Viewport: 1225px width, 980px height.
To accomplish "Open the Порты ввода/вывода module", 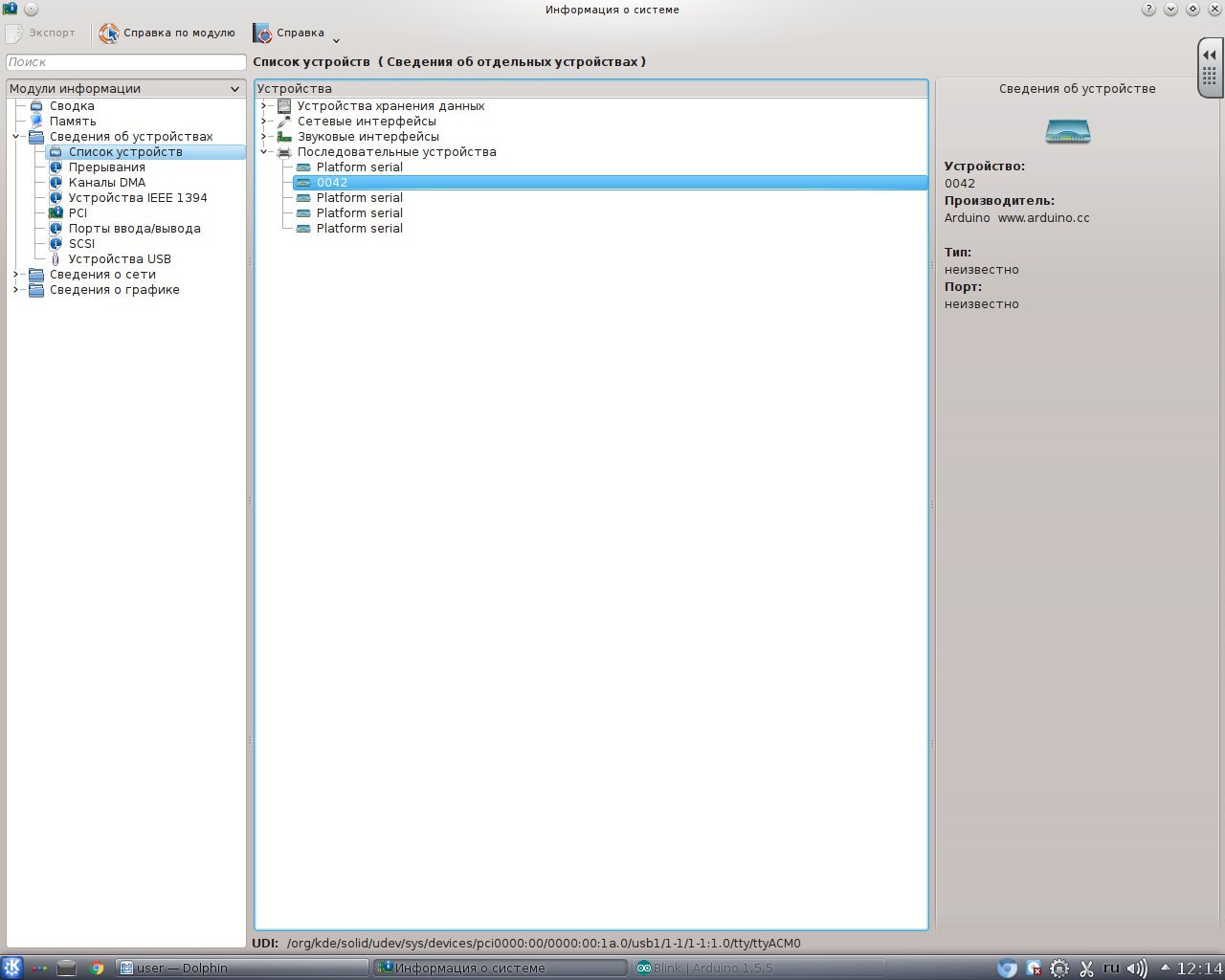I will point(134,229).
